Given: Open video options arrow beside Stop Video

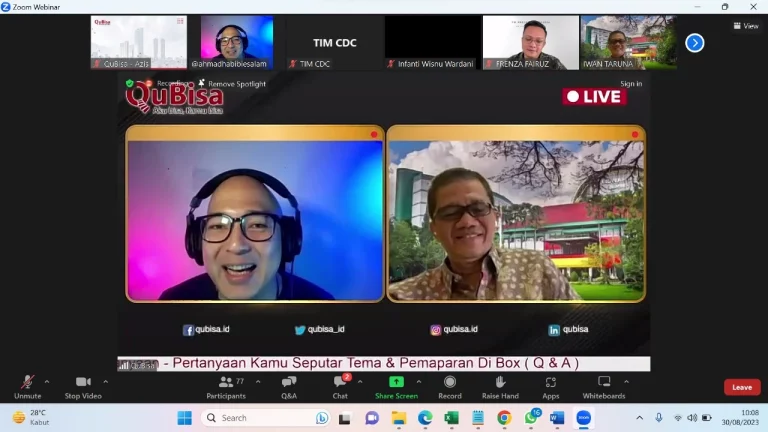Looking at the screenshot, I should pyautogui.click(x=106, y=382).
